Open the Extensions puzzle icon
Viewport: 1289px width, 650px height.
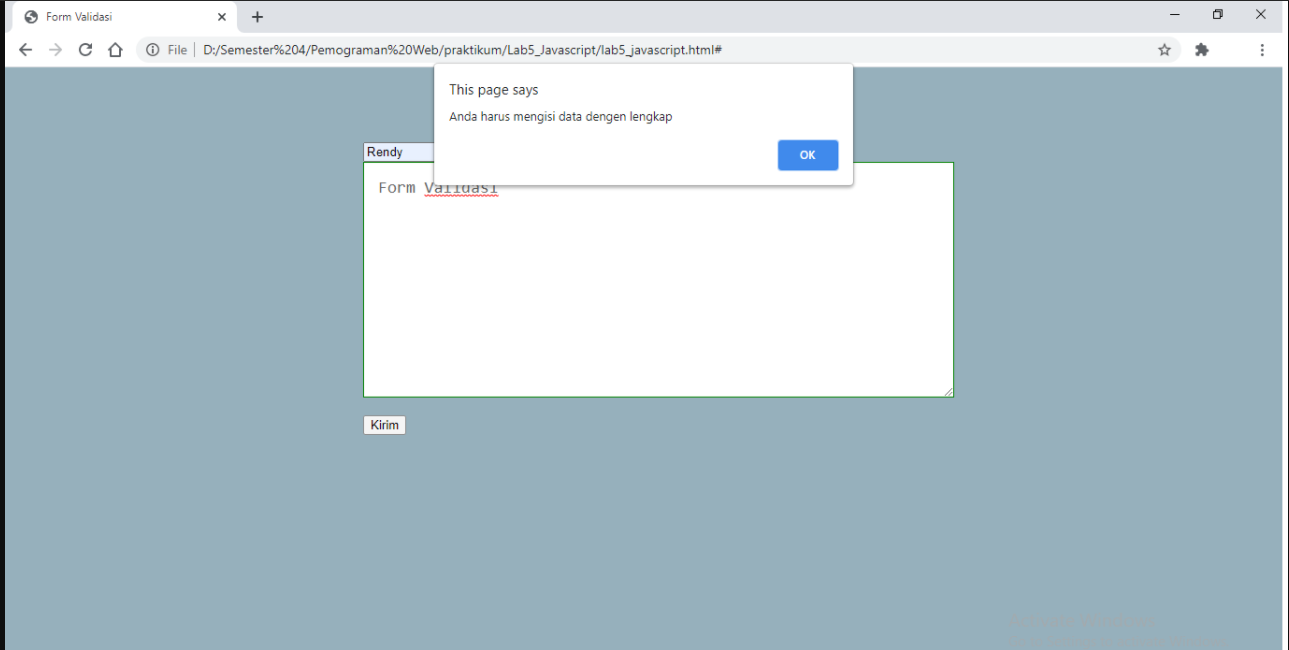pos(1202,50)
